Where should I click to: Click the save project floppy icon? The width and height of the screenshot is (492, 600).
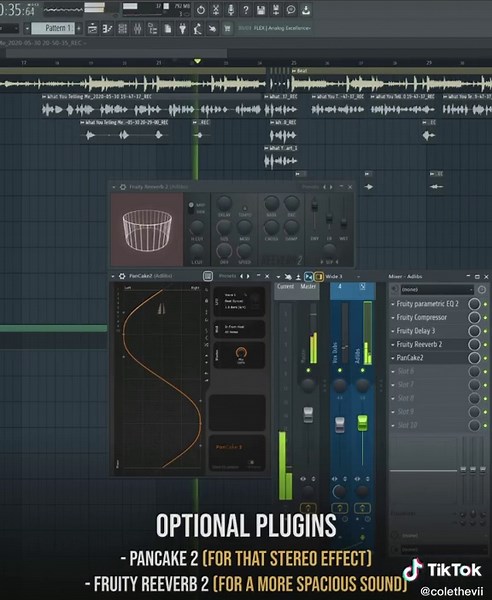point(261,10)
